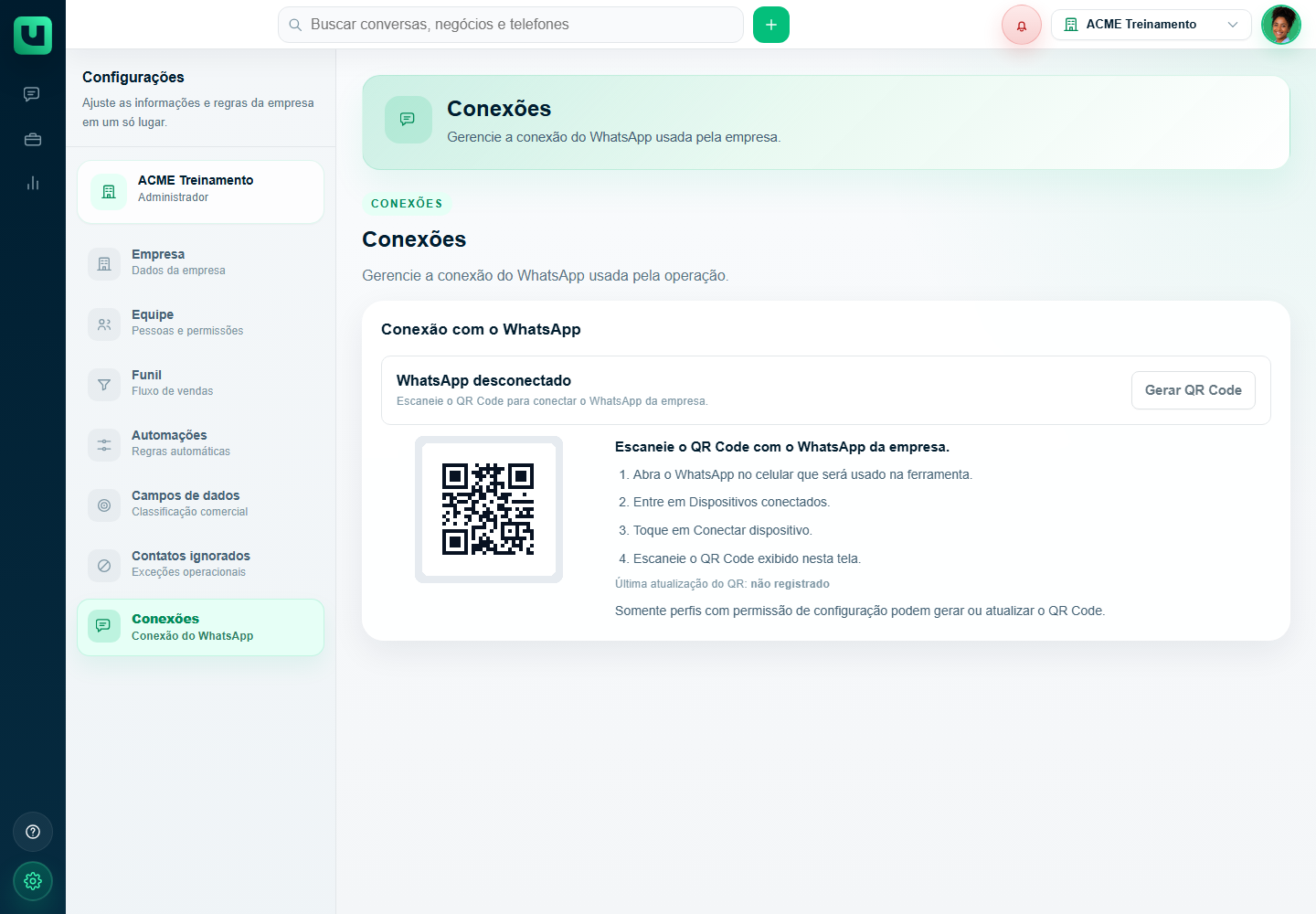Open the Funil settings section
This screenshot has height=914, width=1316.
(x=200, y=383)
